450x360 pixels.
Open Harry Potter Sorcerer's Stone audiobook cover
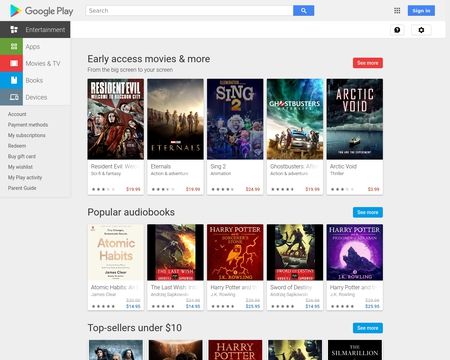pyautogui.click(x=235, y=252)
